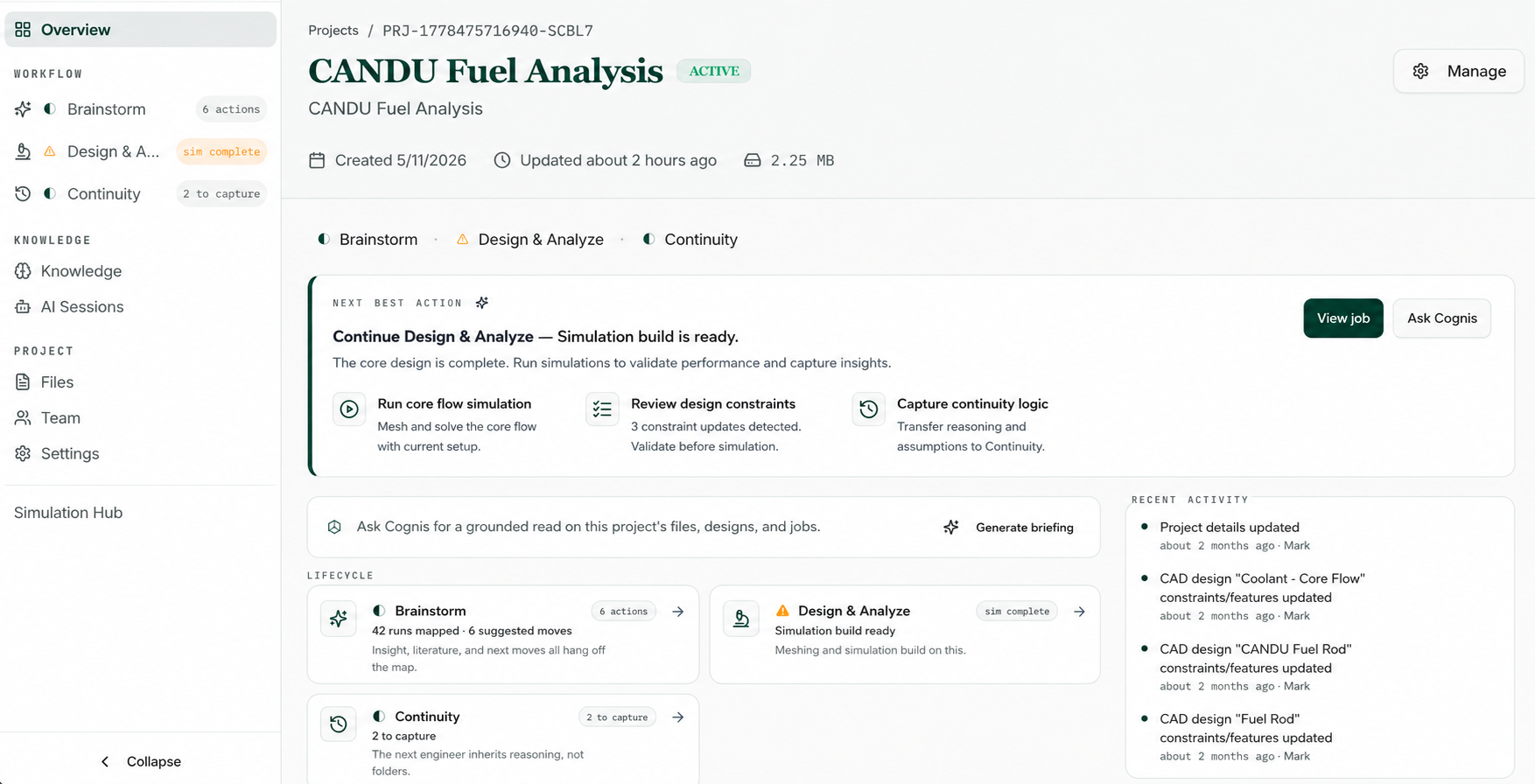Click the Ask Cognis button
Image resolution: width=1535 pixels, height=784 pixels.
click(1442, 318)
